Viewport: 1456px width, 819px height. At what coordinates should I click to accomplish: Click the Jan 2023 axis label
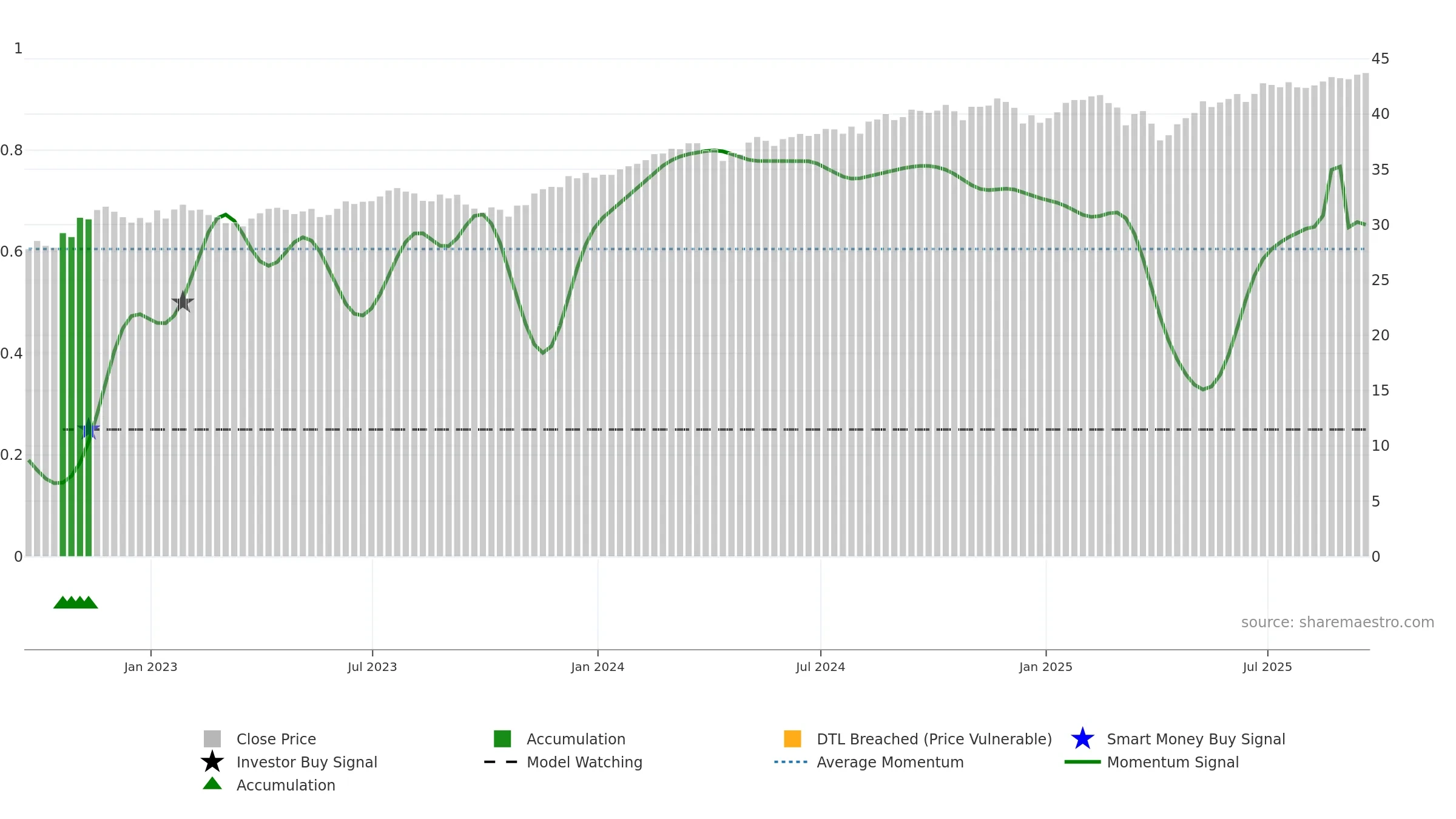[150, 667]
